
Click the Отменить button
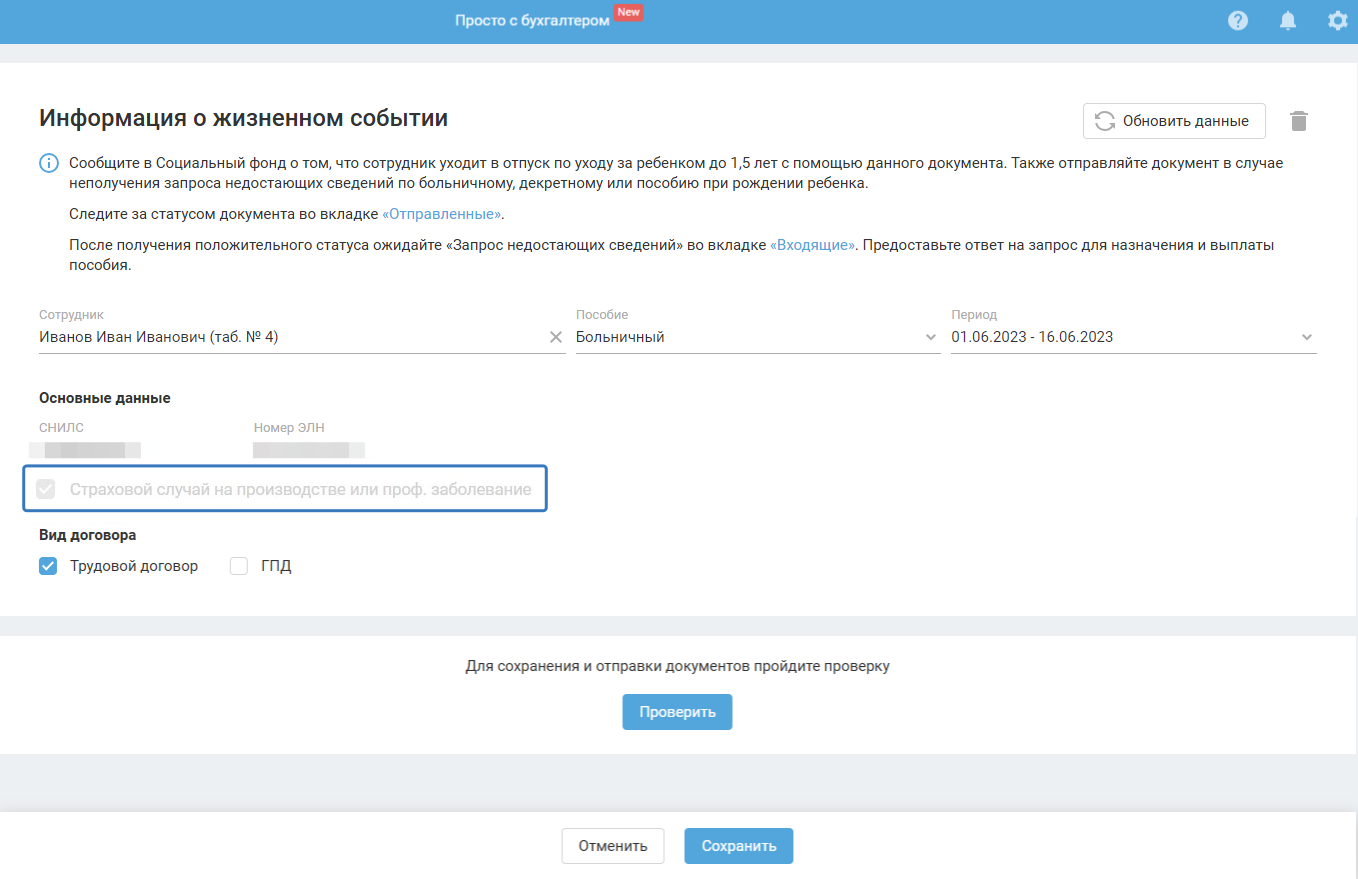(613, 845)
